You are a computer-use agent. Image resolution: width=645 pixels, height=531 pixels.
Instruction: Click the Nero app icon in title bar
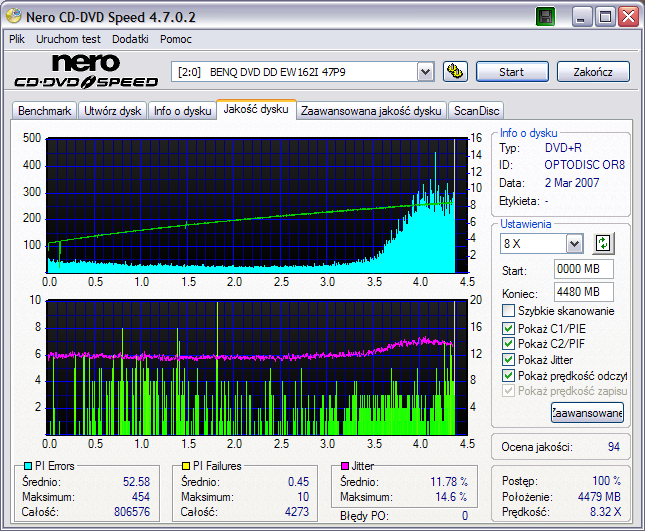14,16
